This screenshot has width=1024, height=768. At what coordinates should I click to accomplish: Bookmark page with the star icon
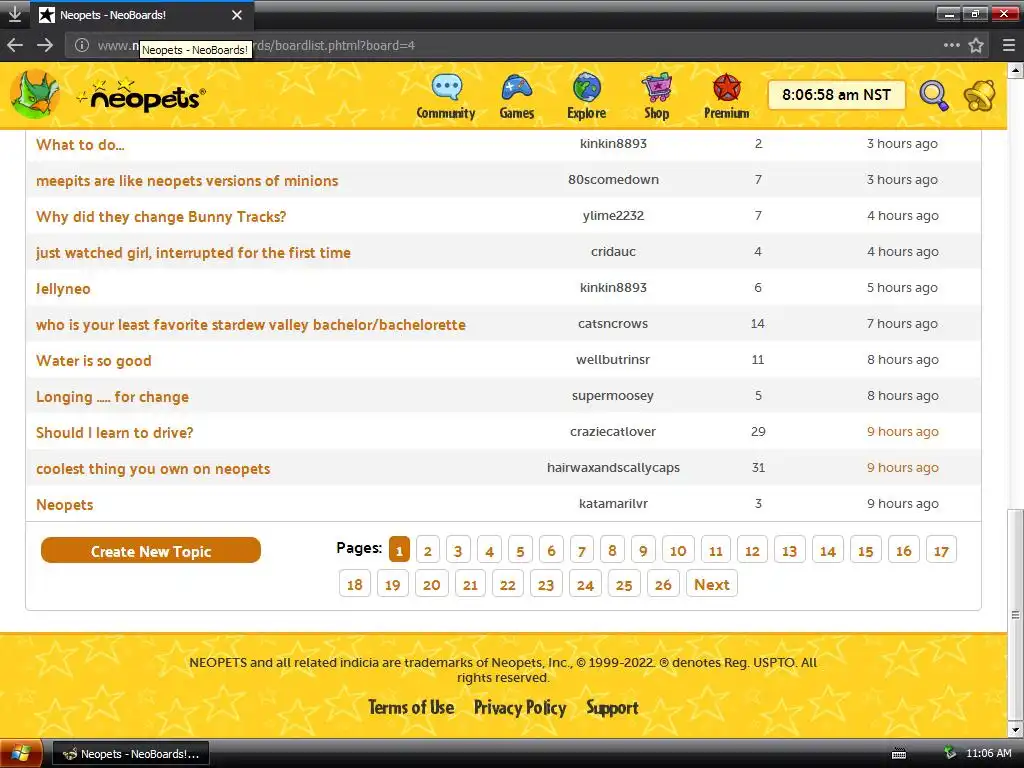point(976,45)
